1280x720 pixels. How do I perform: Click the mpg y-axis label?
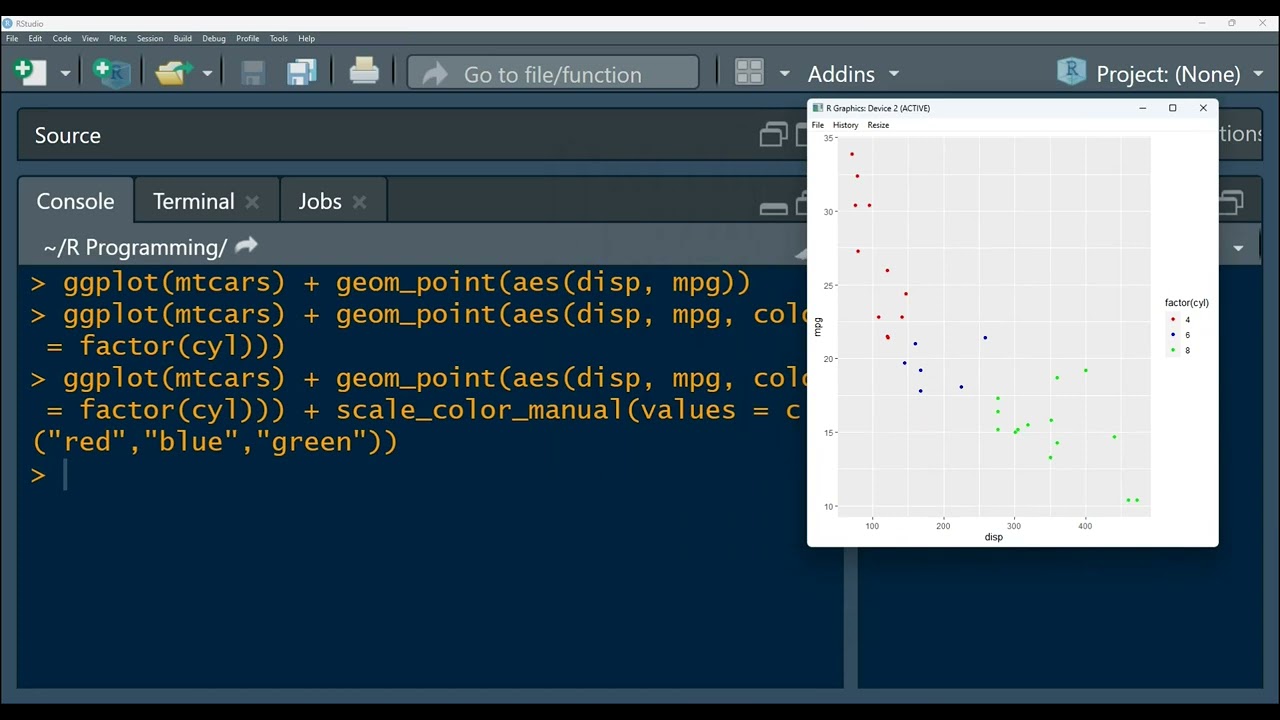[x=817, y=326]
